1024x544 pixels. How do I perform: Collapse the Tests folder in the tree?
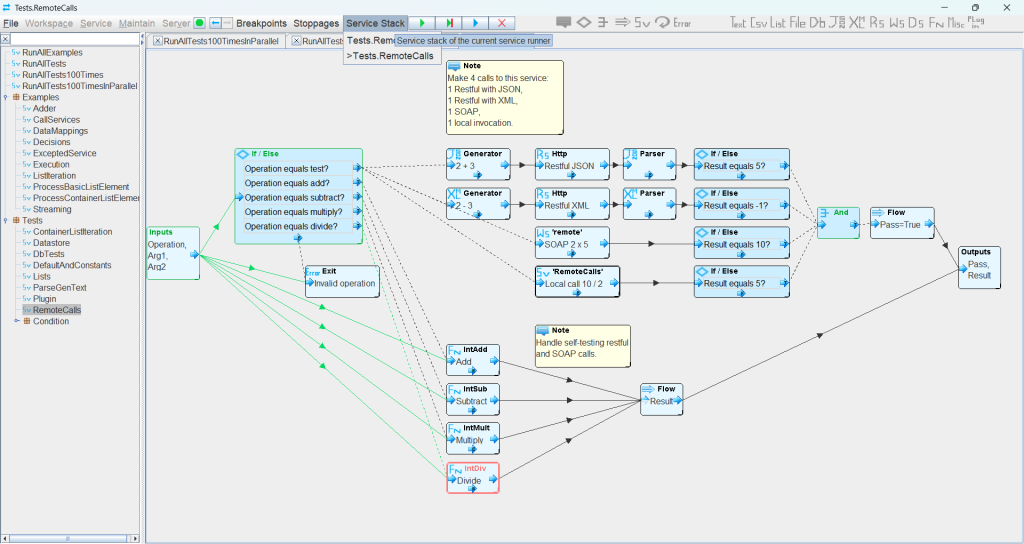[x=6, y=221]
